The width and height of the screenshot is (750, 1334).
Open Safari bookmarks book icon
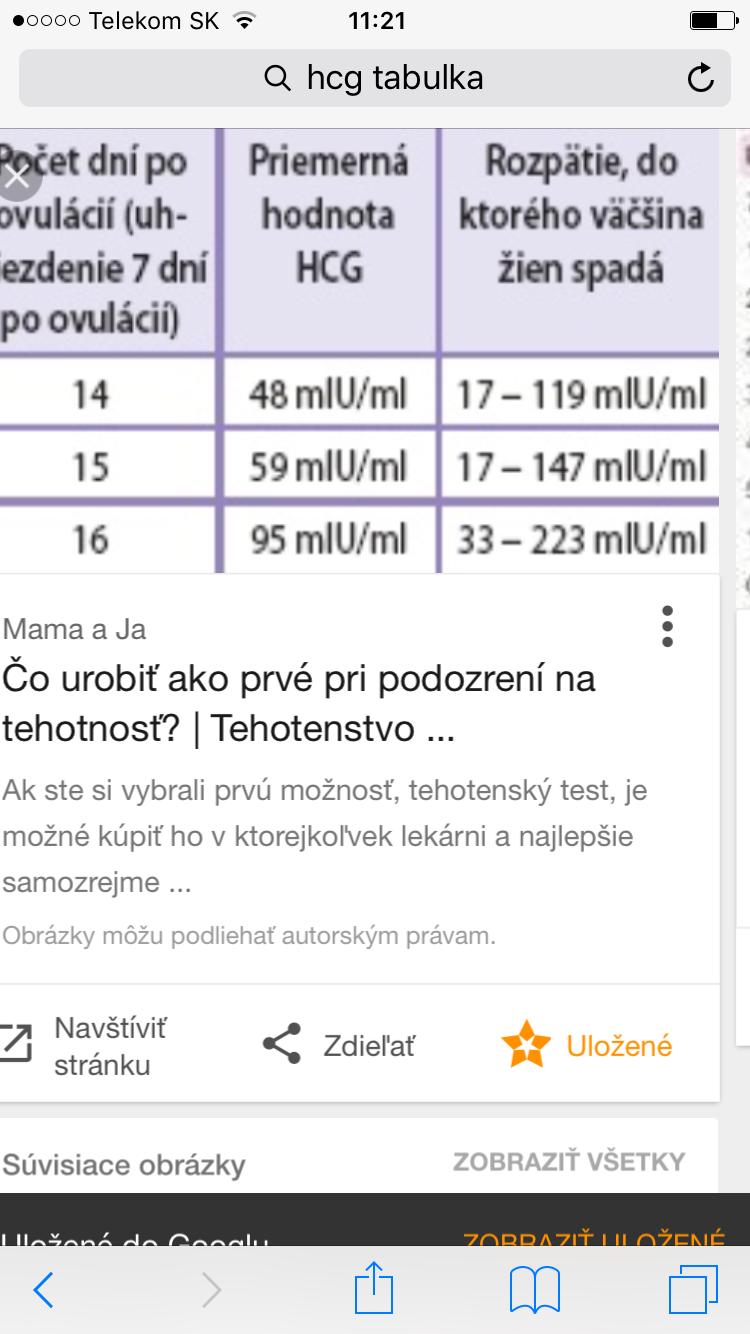coord(535,1290)
